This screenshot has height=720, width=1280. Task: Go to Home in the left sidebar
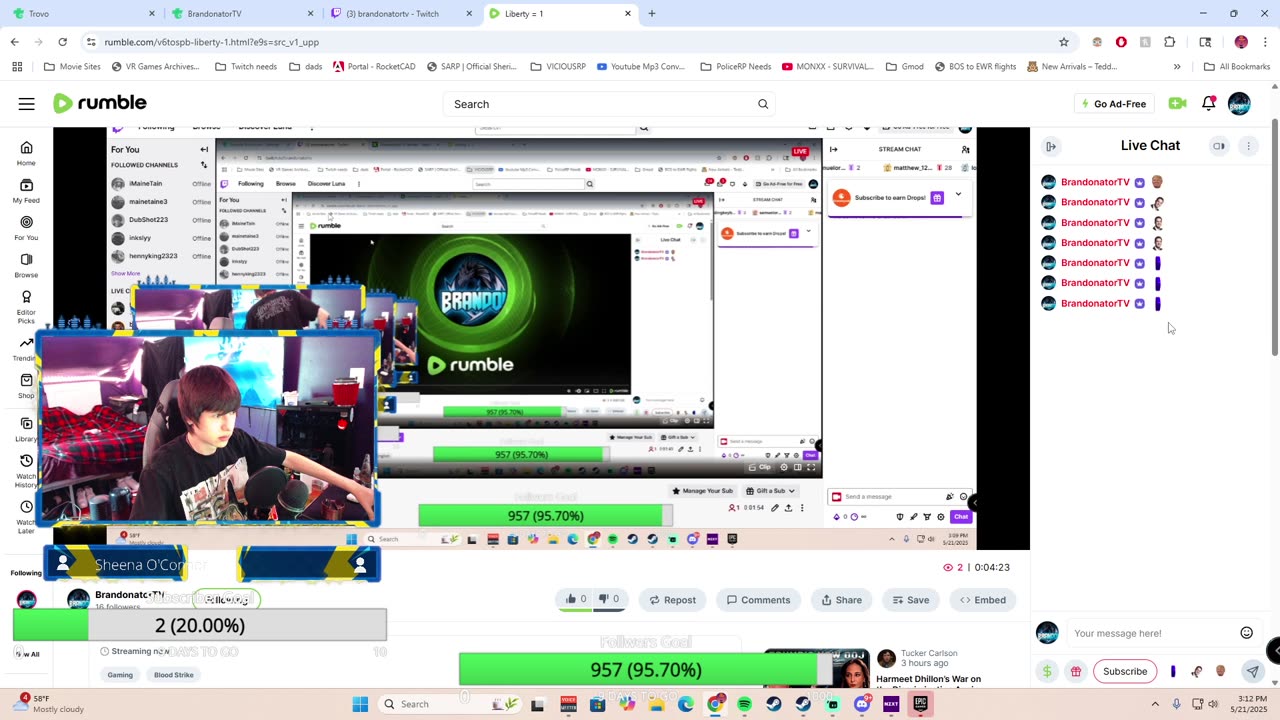click(26, 153)
